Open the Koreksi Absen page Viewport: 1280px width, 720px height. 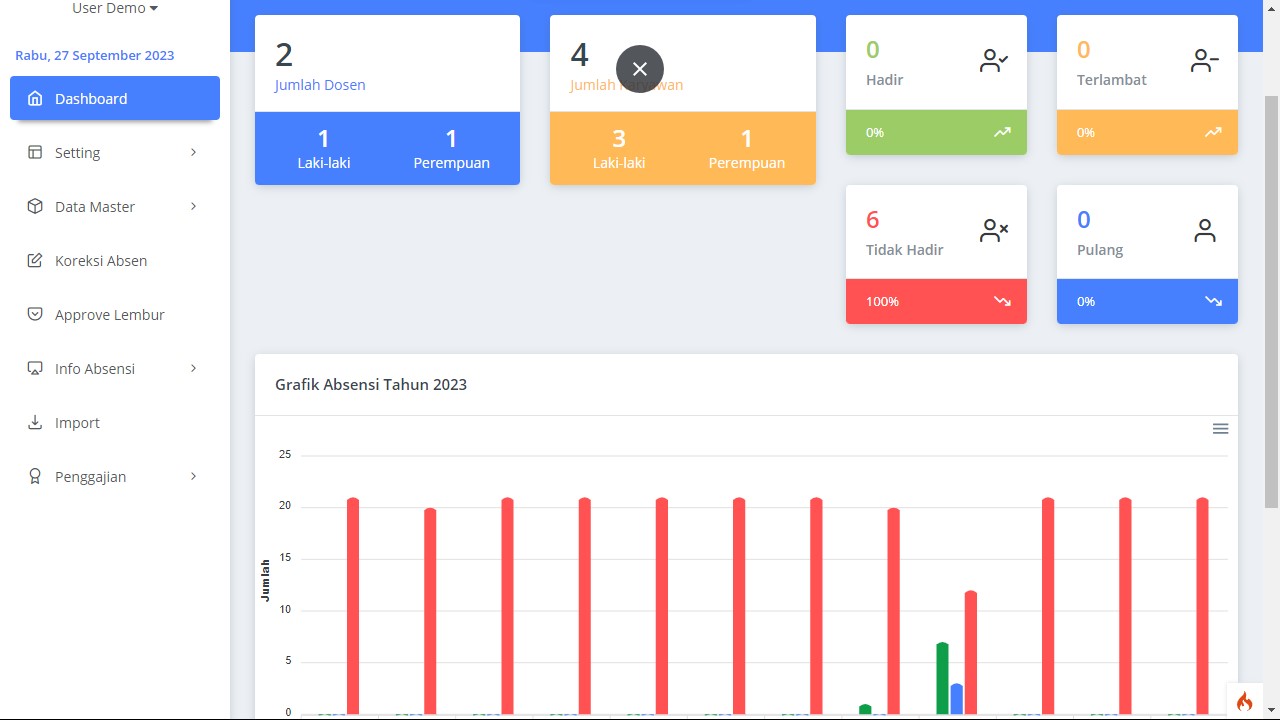[x=101, y=261]
